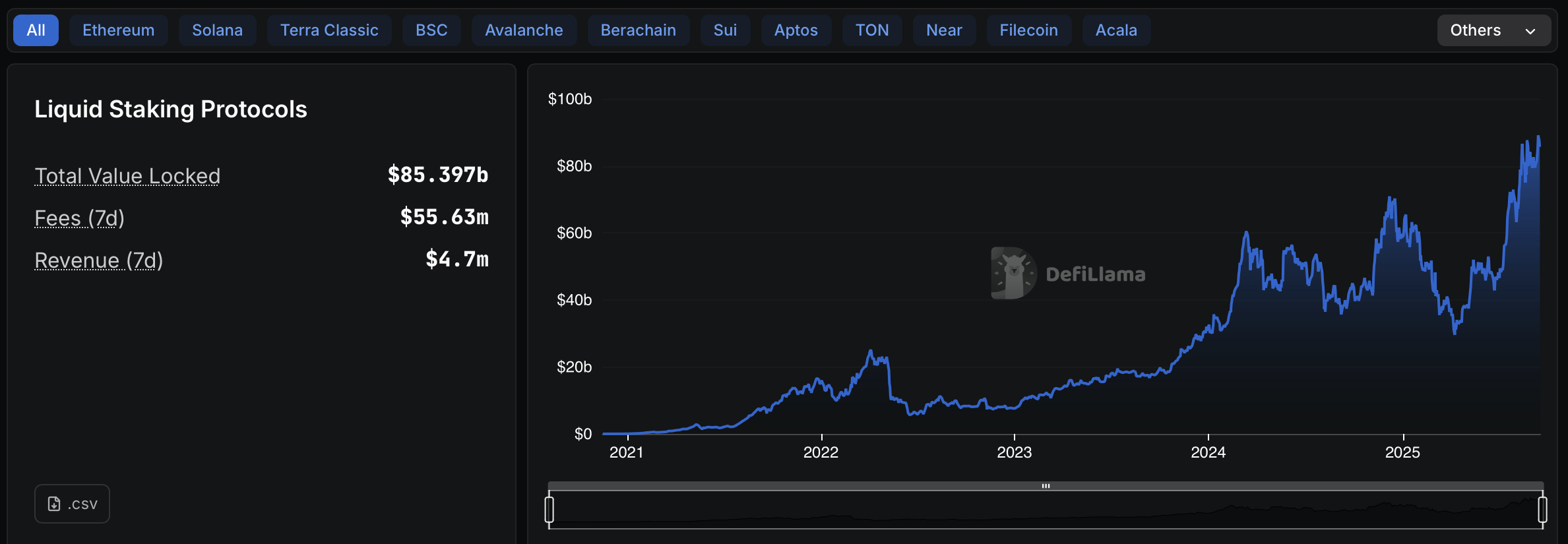Image resolution: width=1568 pixels, height=544 pixels.
Task: Select the Aptos chain filter
Action: [796, 30]
